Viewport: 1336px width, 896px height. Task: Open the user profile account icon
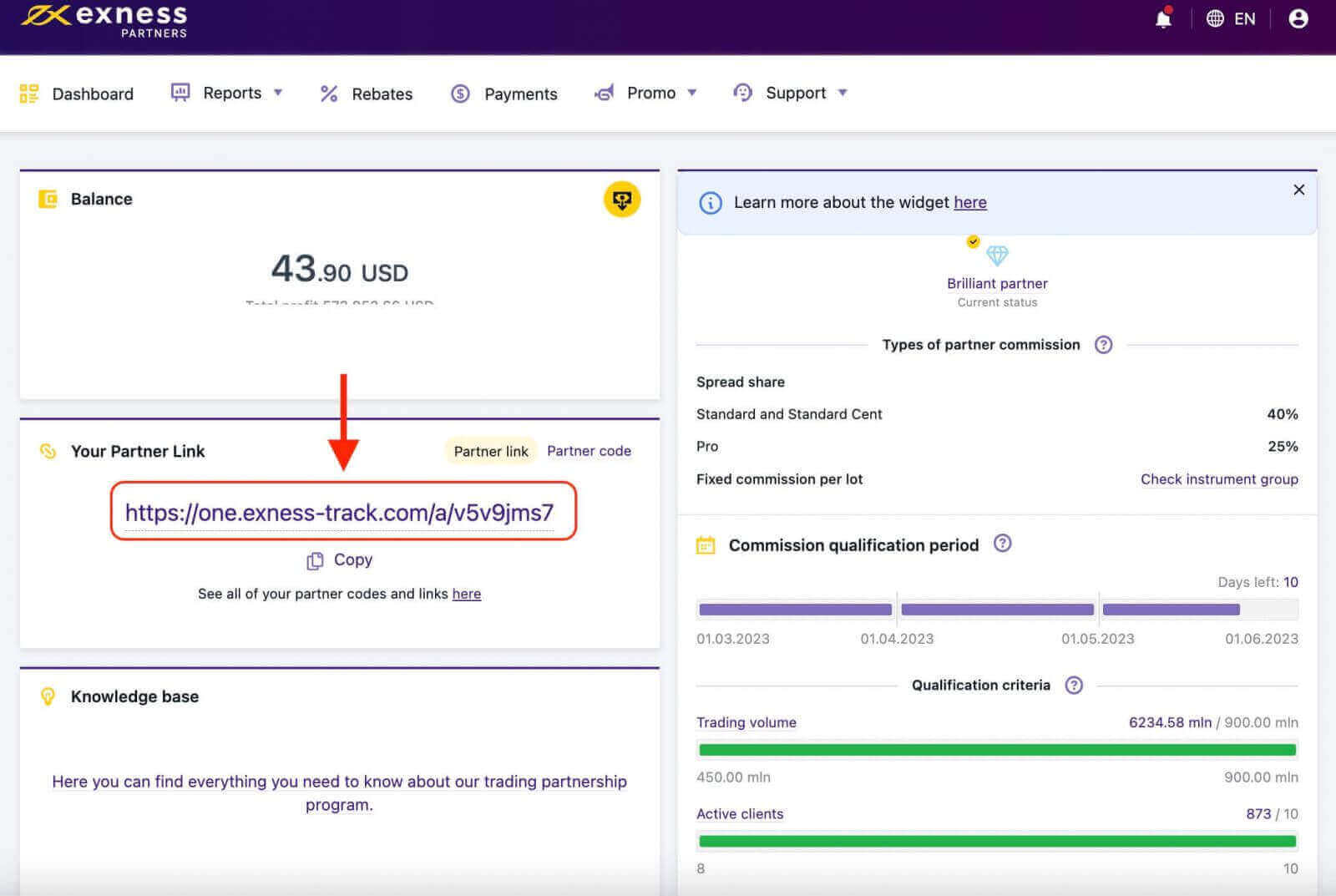coord(1298,19)
